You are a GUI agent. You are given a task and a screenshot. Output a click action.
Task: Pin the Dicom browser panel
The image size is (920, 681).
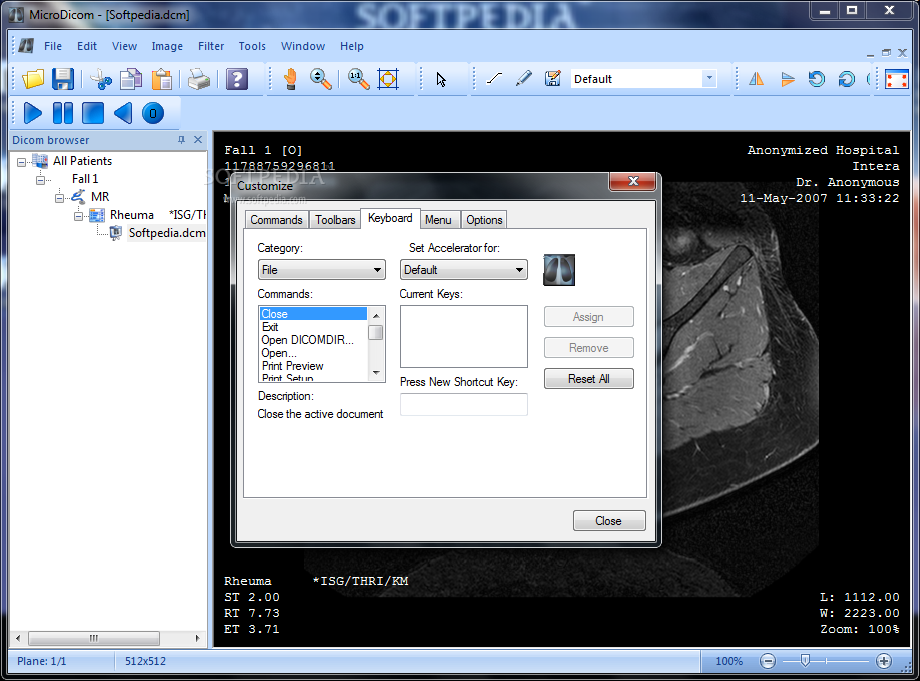pyautogui.click(x=181, y=140)
